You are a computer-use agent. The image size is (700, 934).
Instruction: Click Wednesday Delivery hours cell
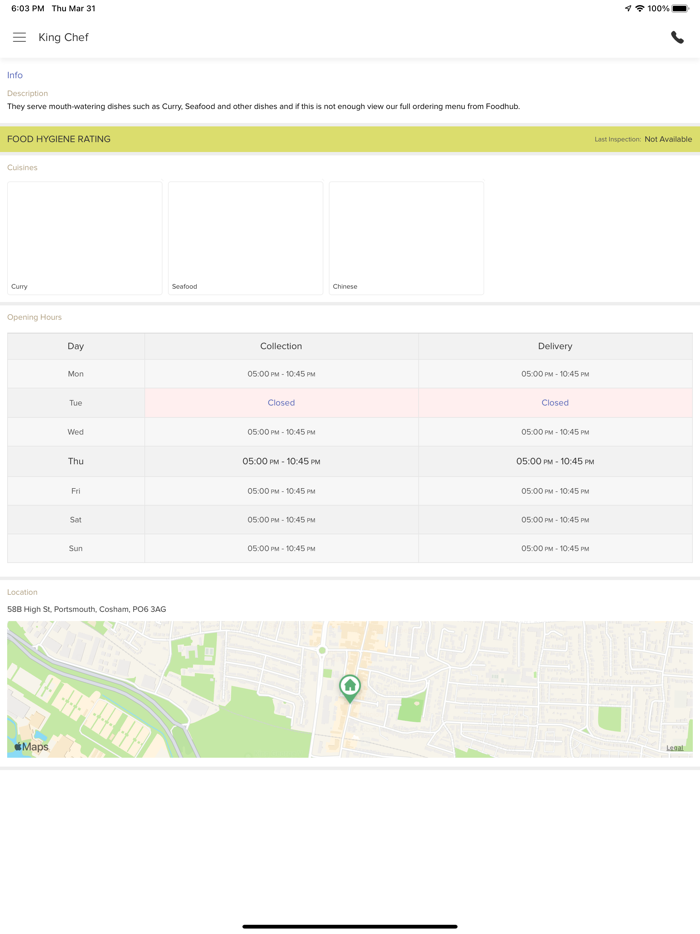(555, 432)
